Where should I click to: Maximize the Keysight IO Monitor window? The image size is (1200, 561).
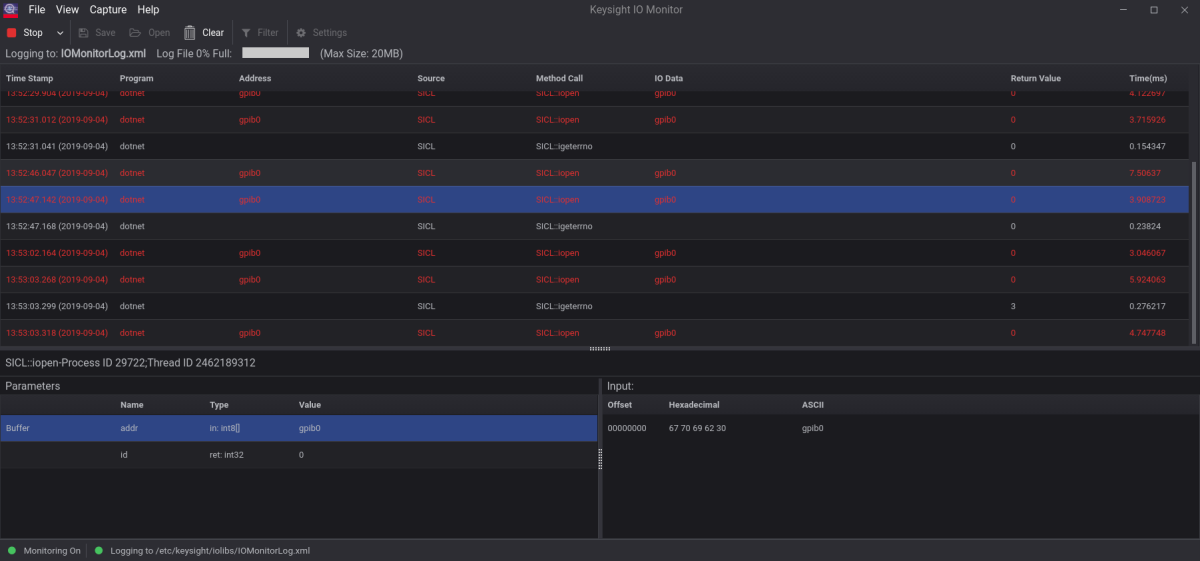point(1153,9)
